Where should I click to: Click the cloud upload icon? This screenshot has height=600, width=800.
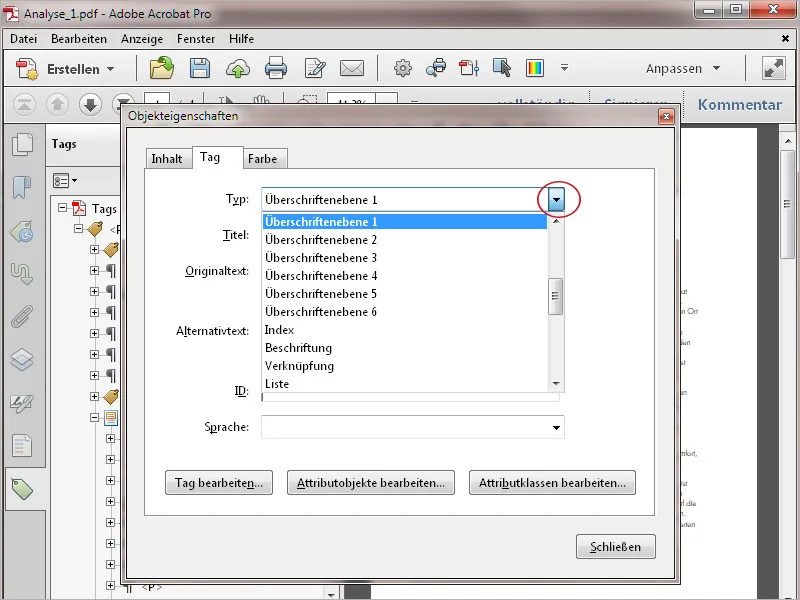[x=238, y=68]
